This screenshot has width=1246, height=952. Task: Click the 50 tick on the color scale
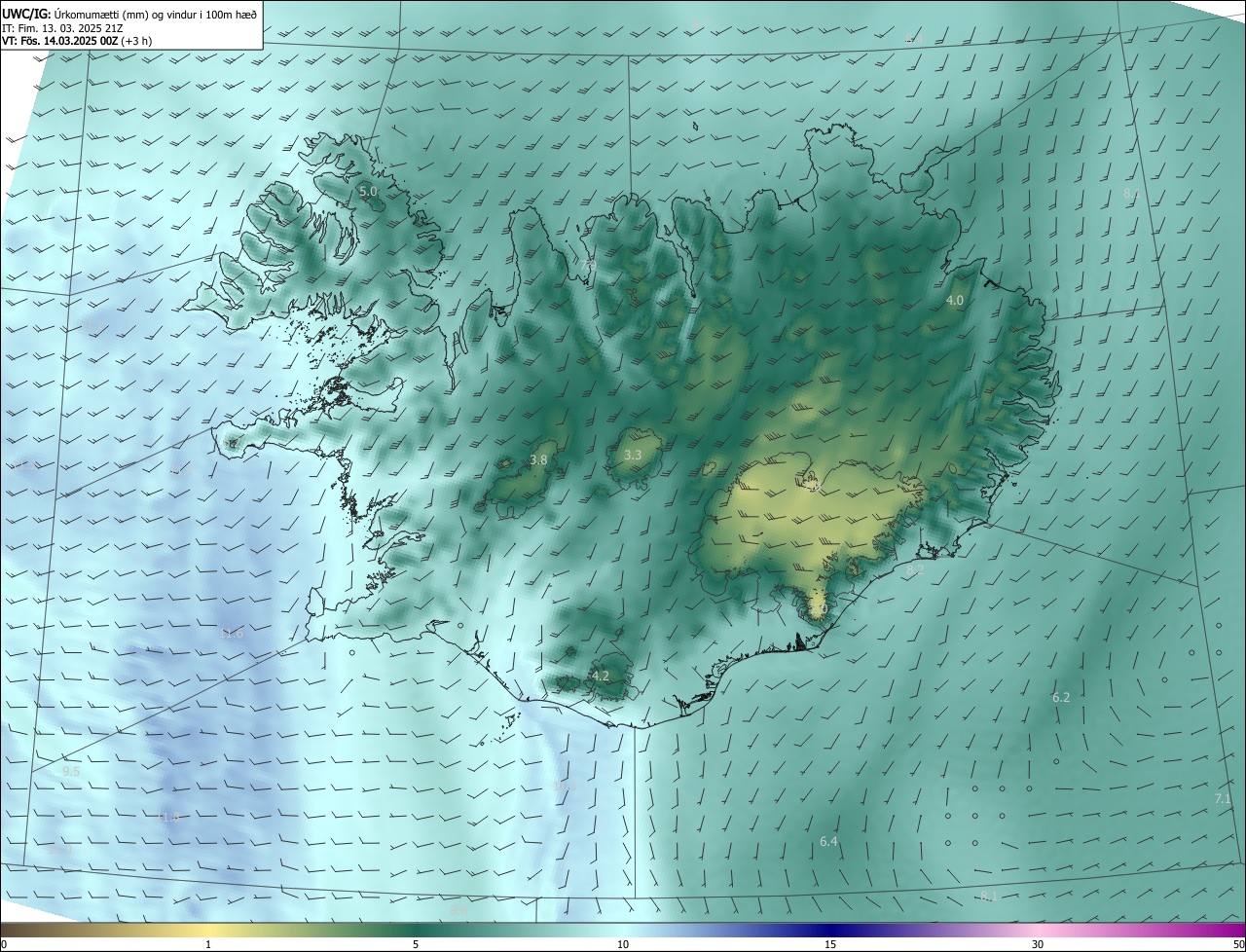tap(1238, 944)
